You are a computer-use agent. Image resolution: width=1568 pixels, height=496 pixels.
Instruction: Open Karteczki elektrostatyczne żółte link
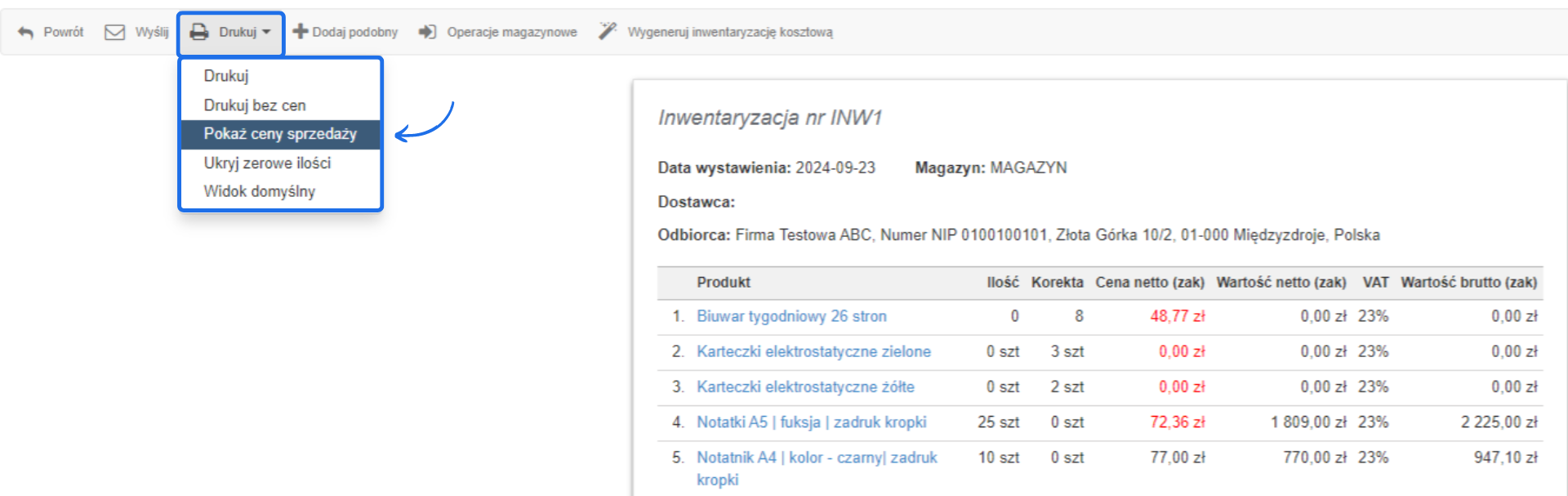(805, 387)
